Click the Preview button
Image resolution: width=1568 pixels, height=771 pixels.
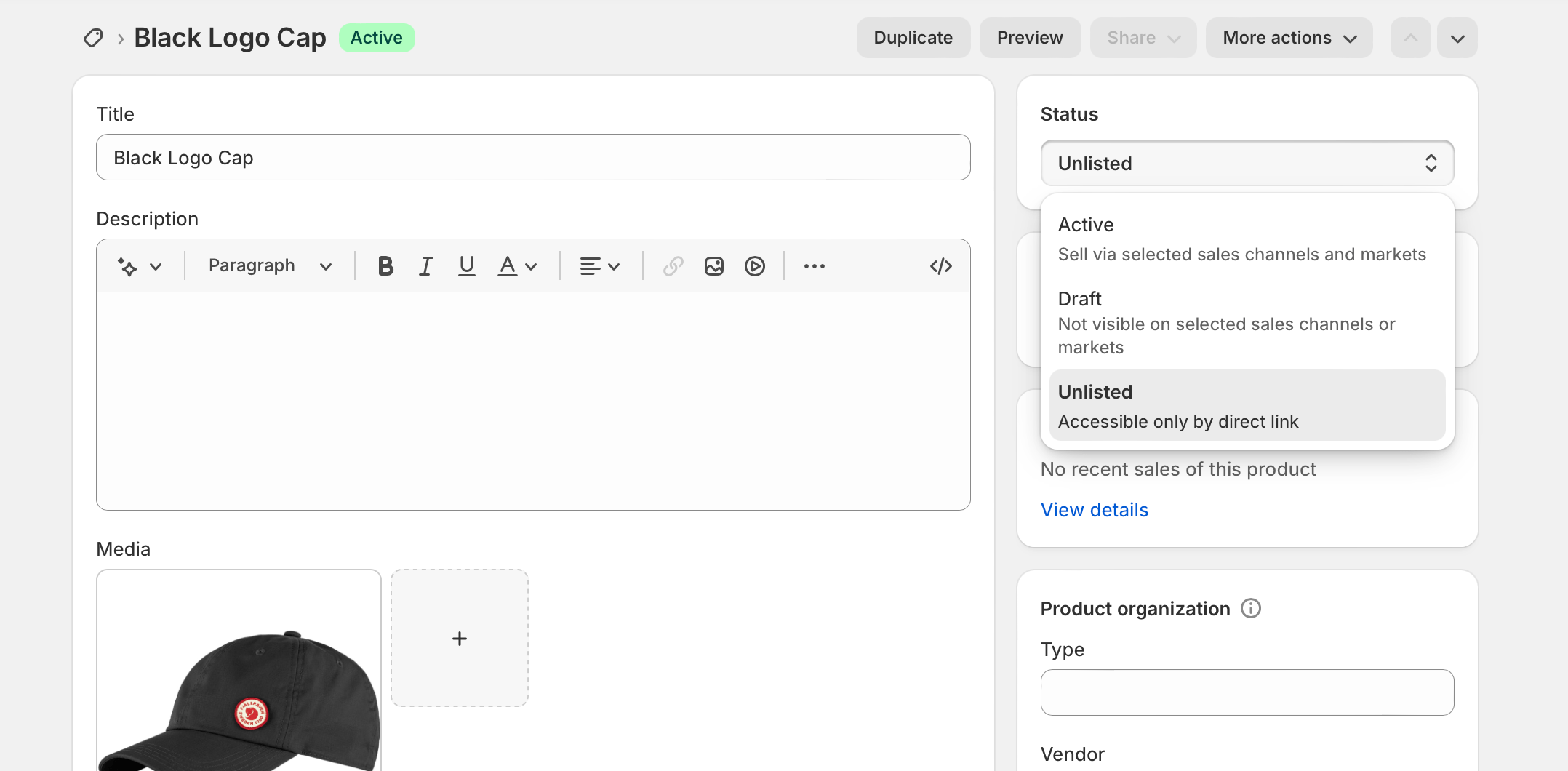click(x=1030, y=38)
